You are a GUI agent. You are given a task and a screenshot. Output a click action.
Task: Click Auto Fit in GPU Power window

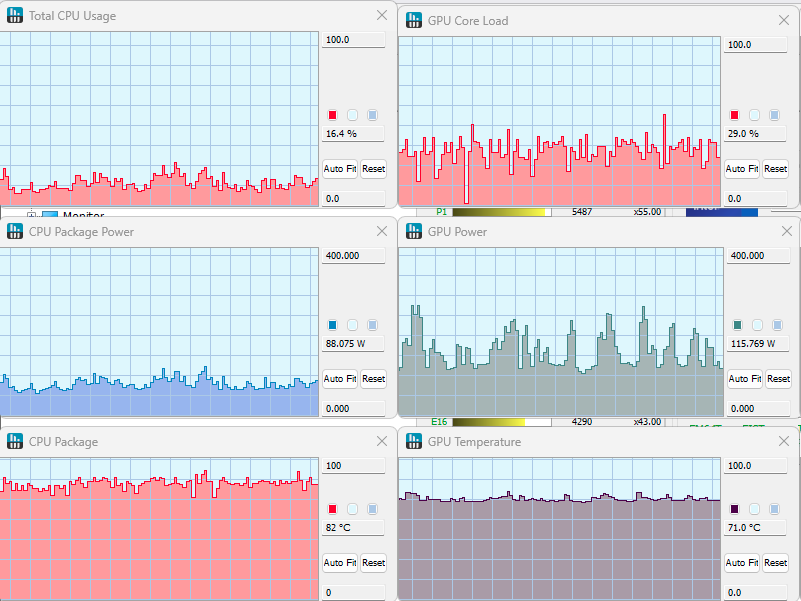click(x=745, y=379)
